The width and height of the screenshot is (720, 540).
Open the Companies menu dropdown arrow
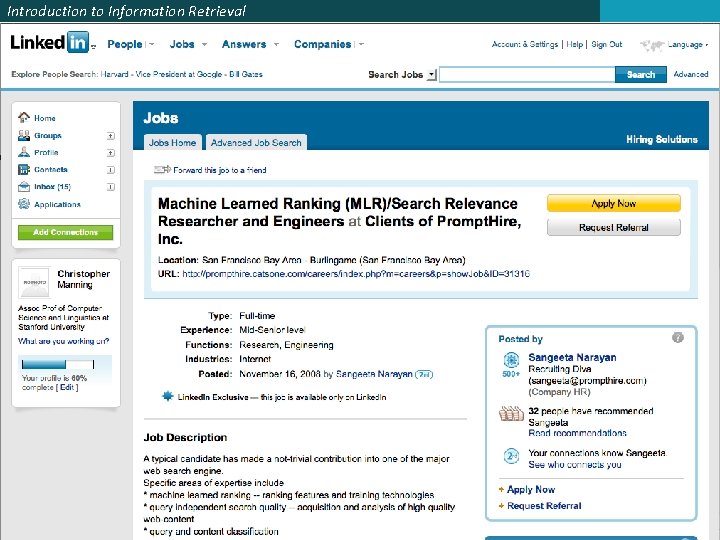(361, 45)
